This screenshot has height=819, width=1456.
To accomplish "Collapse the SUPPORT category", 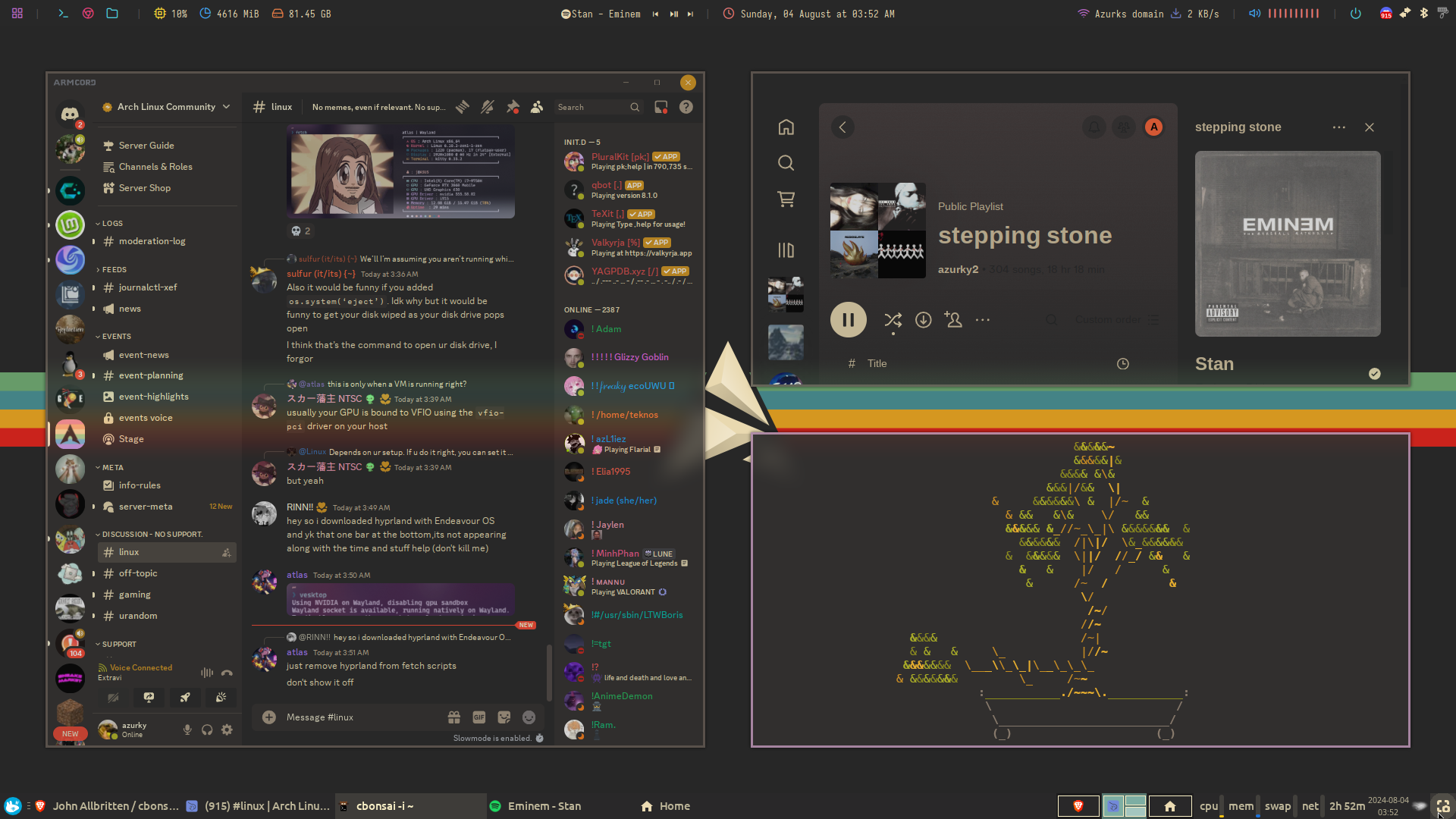I will pos(116,645).
